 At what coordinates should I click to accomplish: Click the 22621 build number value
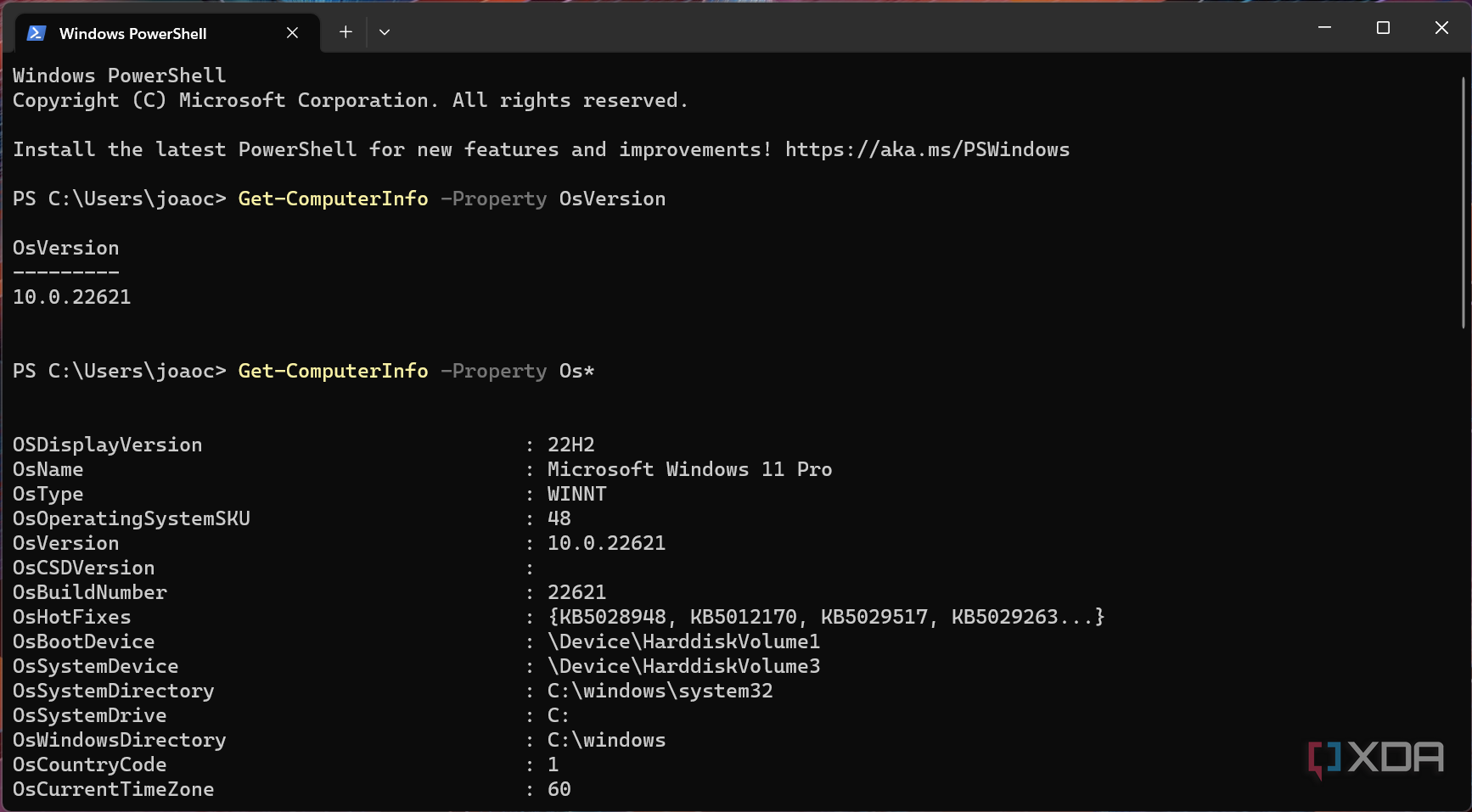577,592
